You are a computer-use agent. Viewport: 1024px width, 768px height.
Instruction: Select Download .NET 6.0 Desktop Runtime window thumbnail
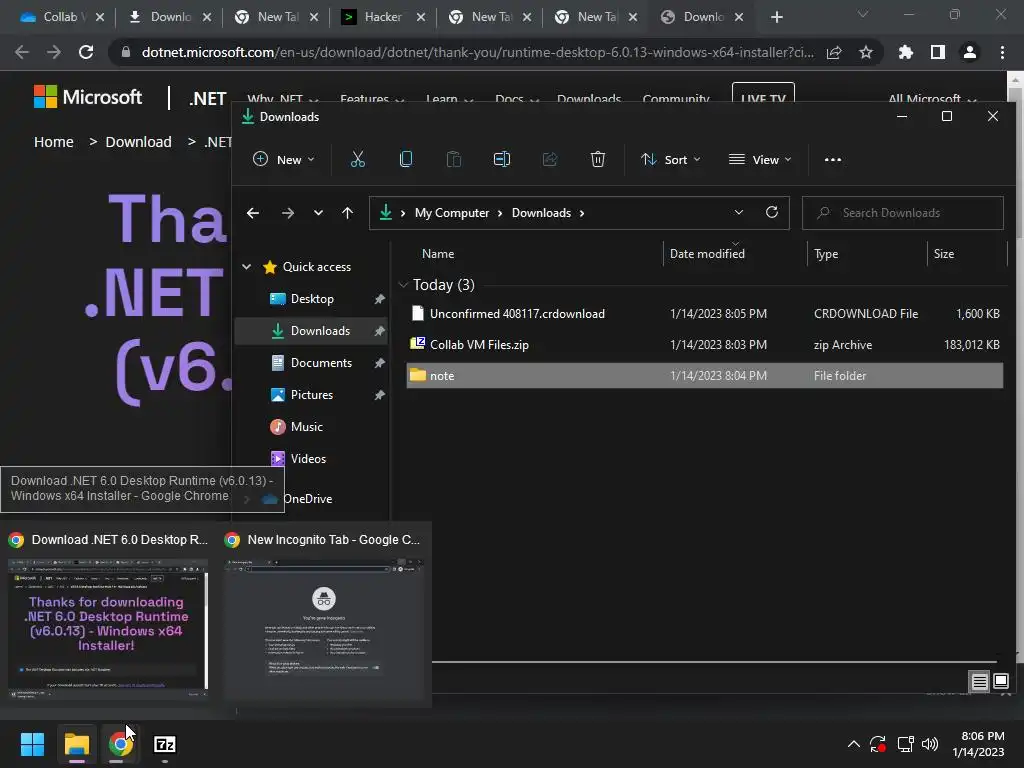pyautogui.click(x=108, y=614)
